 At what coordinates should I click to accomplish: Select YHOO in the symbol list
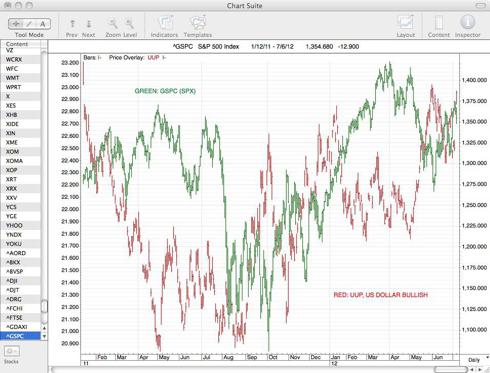click(14, 225)
